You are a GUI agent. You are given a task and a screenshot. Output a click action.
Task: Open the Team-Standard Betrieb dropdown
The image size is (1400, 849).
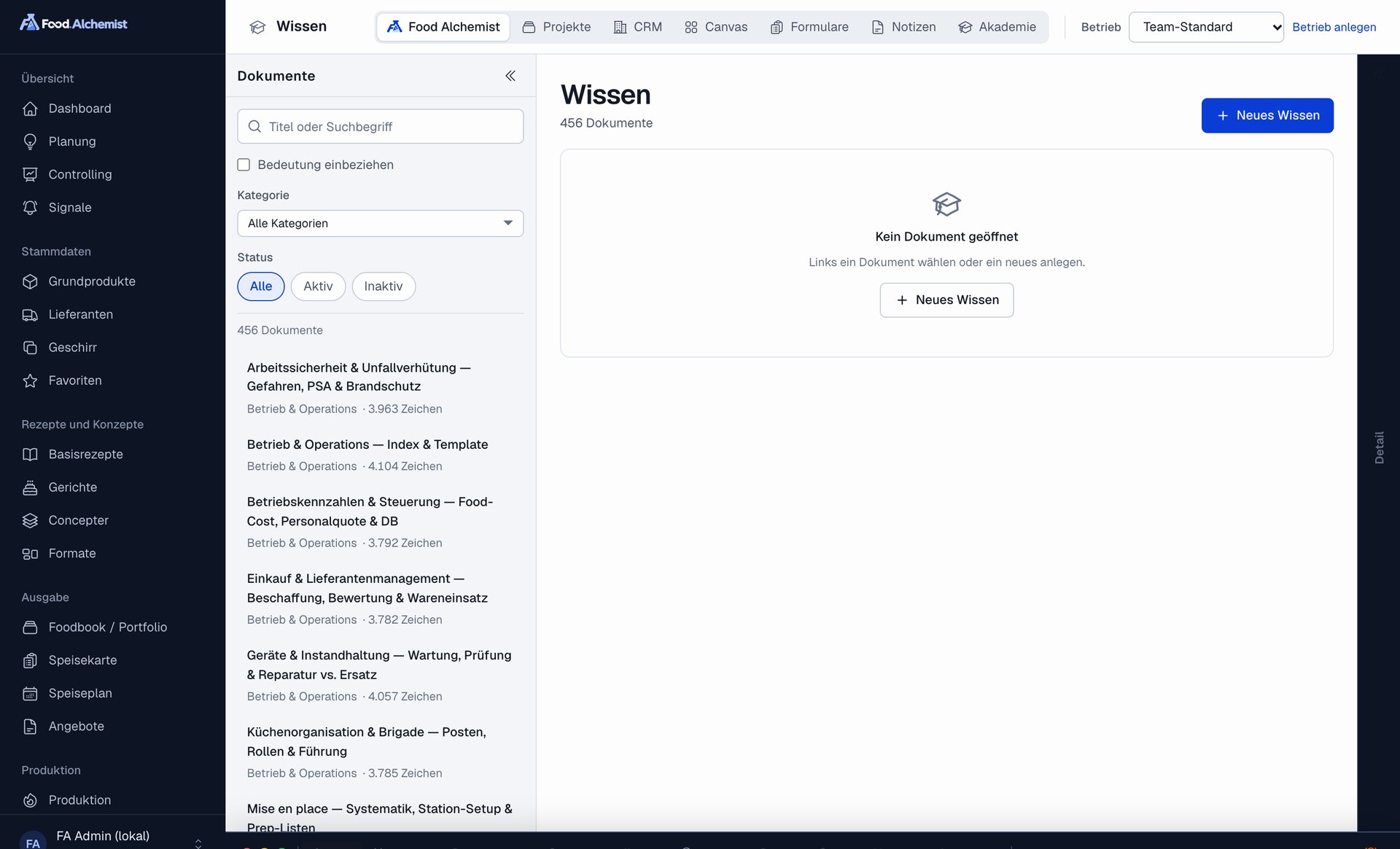pos(1206,27)
